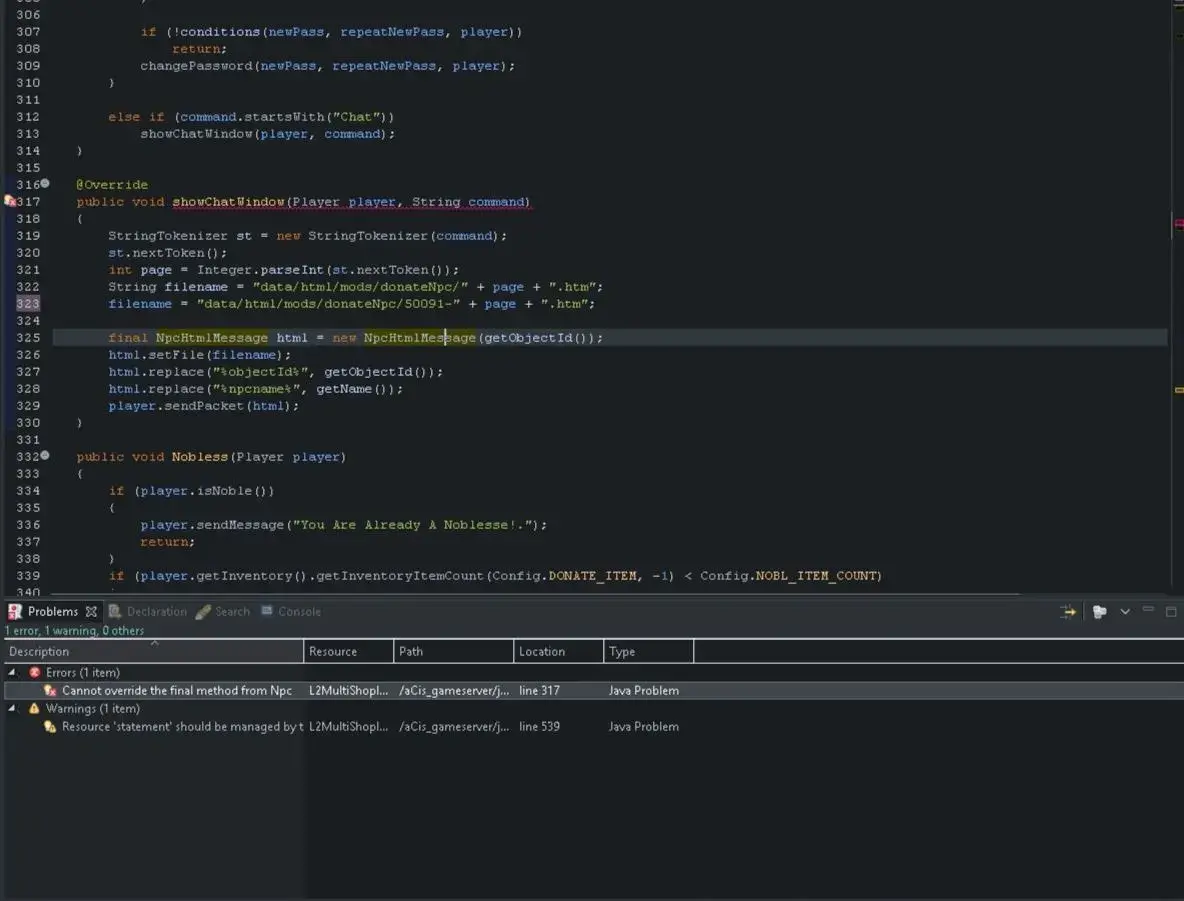Sort by the Description column header

153,651
